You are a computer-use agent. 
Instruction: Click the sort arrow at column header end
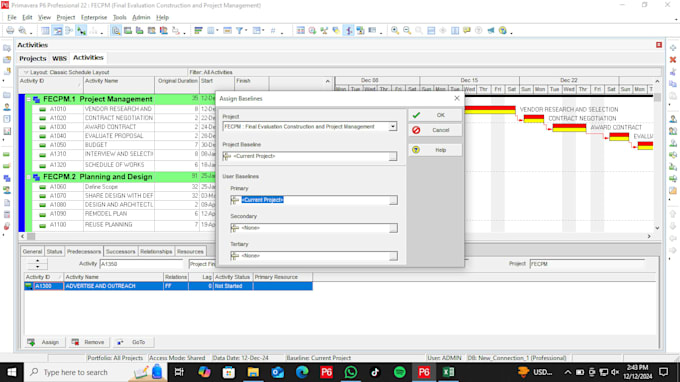(x=327, y=81)
